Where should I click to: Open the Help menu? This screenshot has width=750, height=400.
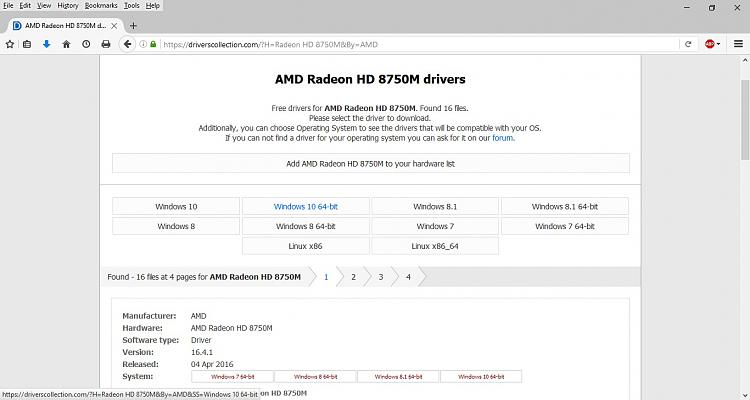[153, 6]
